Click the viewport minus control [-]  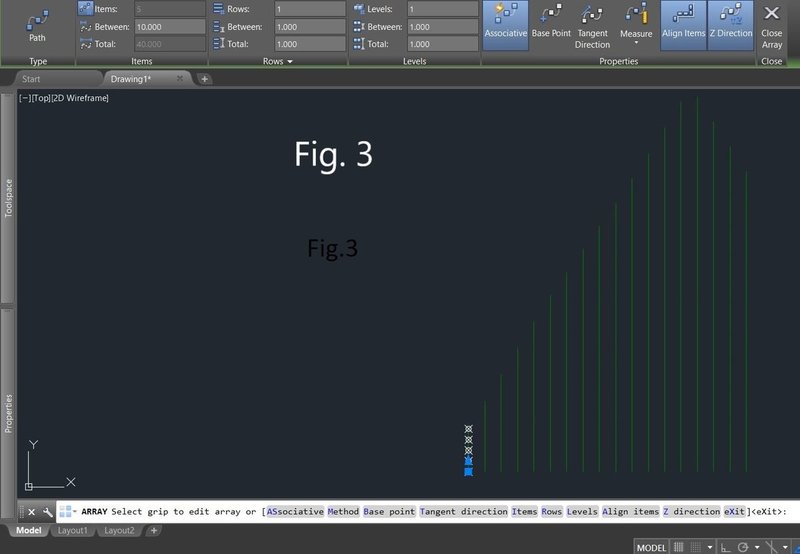[24, 98]
